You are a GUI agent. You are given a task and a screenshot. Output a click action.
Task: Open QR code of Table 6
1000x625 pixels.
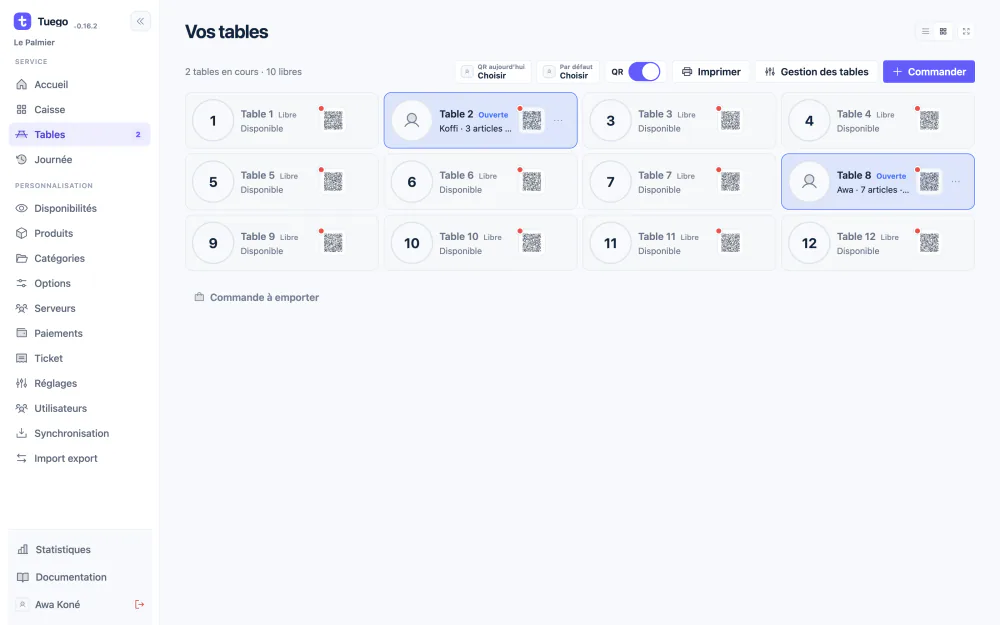[532, 182]
